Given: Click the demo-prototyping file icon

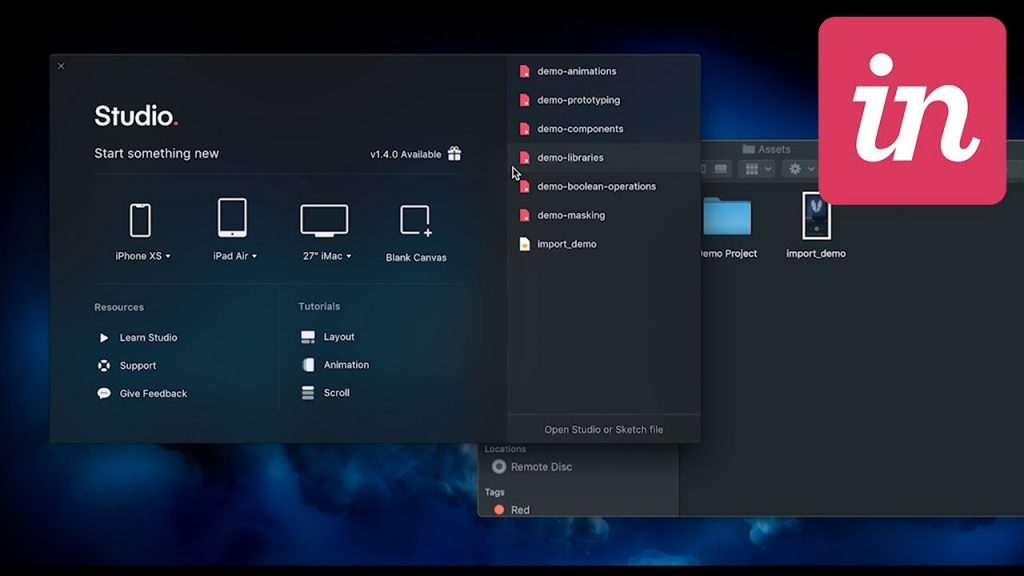Looking at the screenshot, I should (x=524, y=100).
